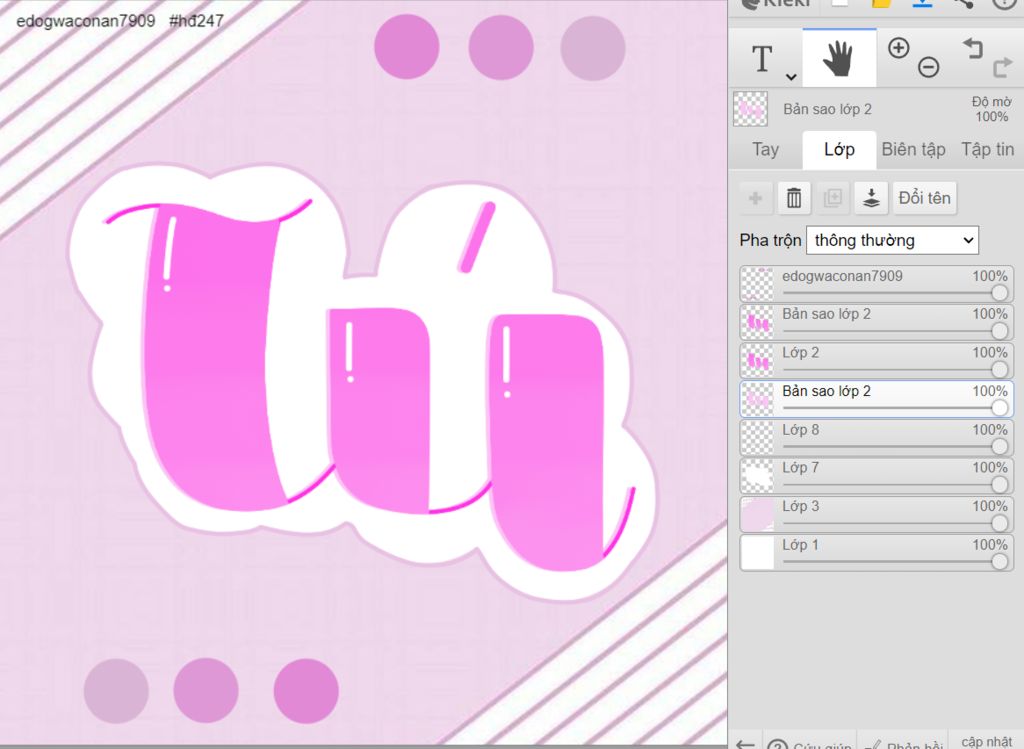Adjust opacity slider of Lớp 2 layer
1024x749 pixels.
(x=895, y=370)
